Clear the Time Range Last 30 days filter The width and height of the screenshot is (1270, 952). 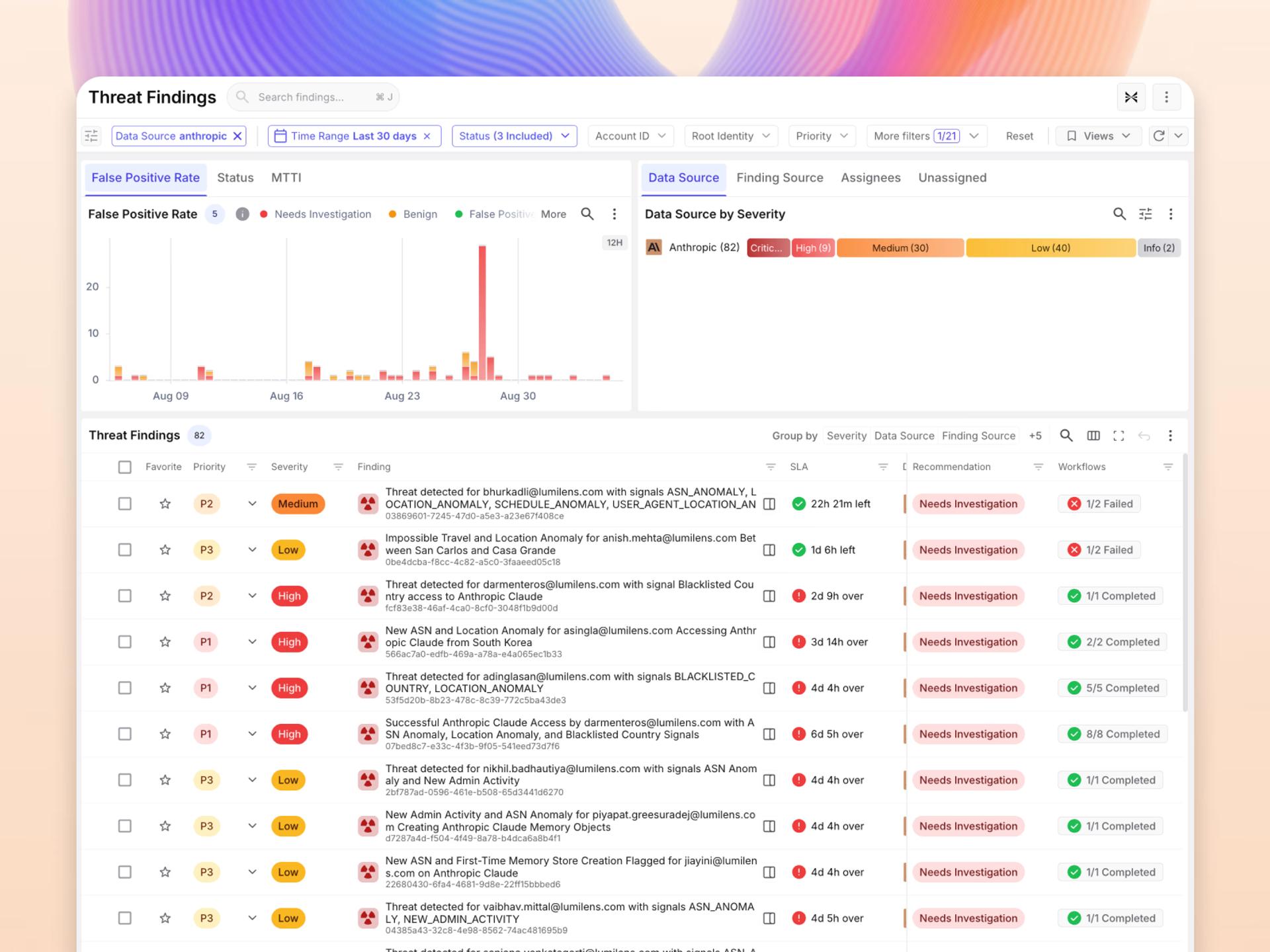click(x=427, y=136)
